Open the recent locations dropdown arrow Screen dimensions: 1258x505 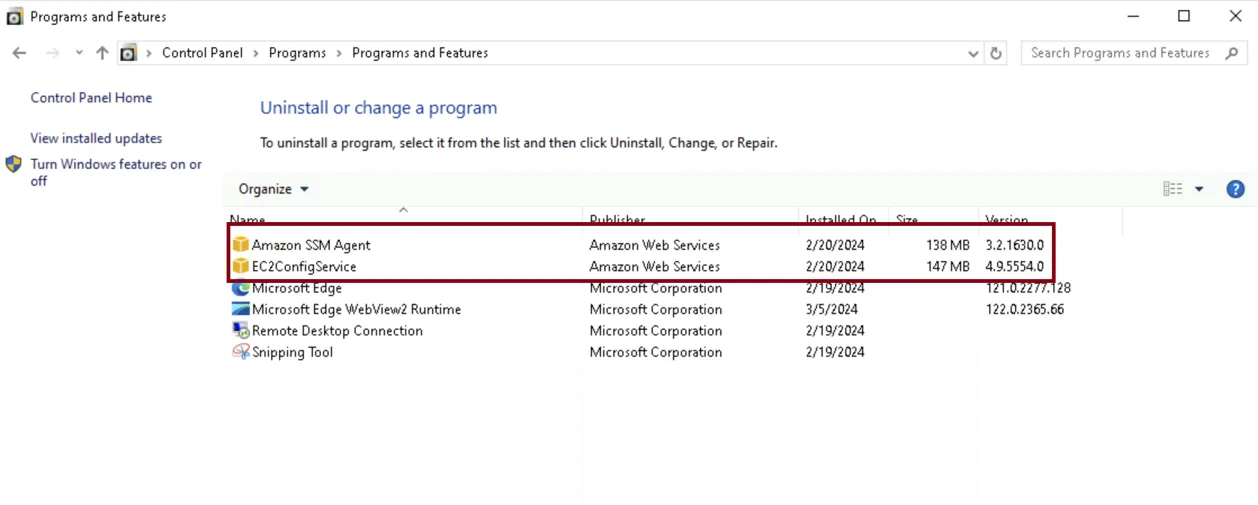[79, 53]
